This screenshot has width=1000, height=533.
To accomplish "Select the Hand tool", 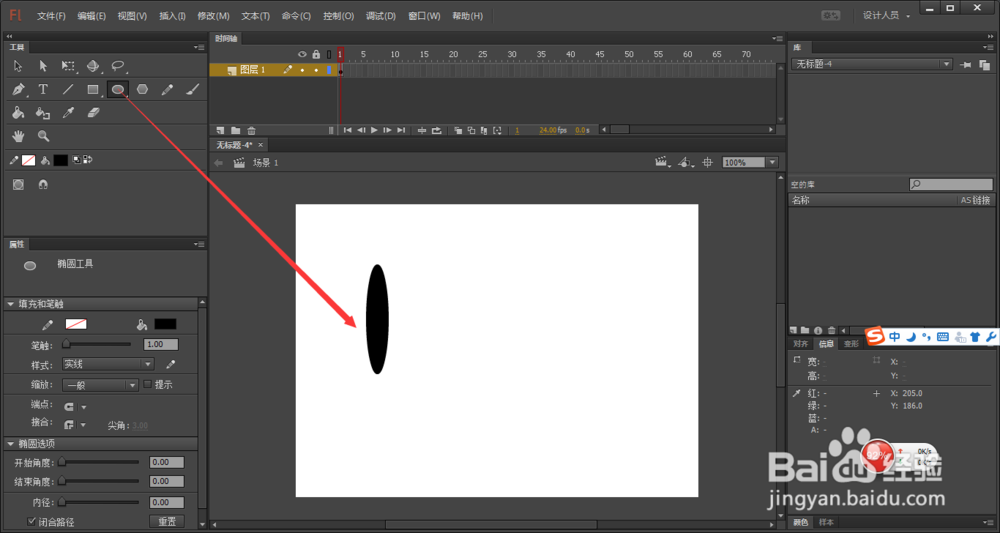I will [18, 136].
